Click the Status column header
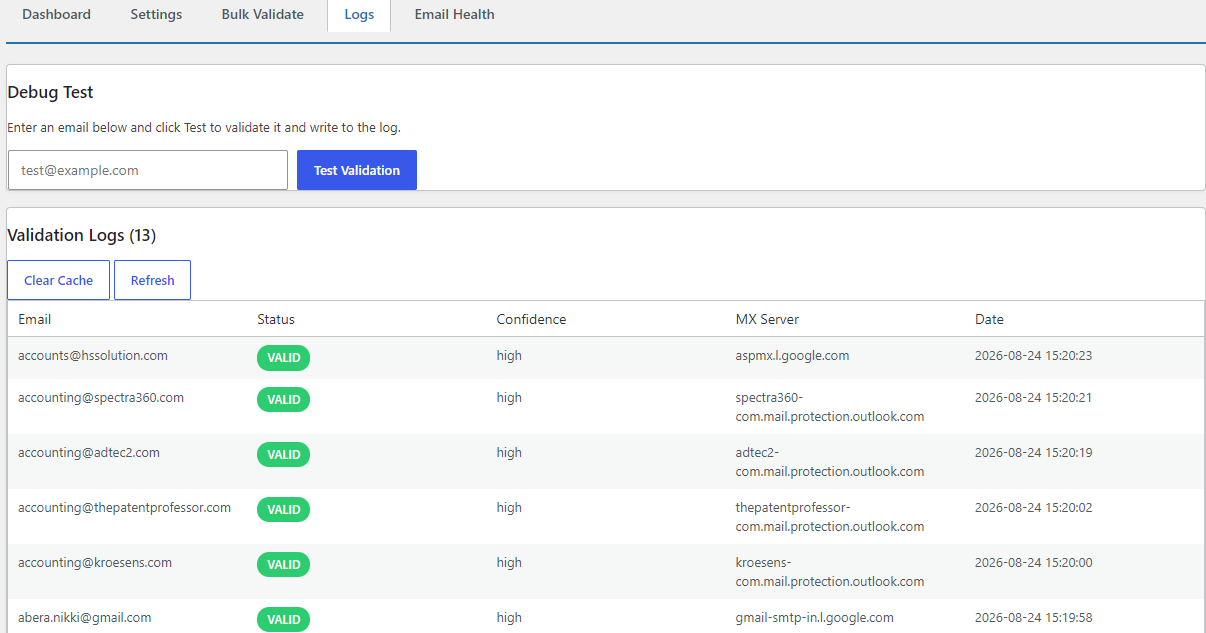1206x633 pixels. (276, 319)
